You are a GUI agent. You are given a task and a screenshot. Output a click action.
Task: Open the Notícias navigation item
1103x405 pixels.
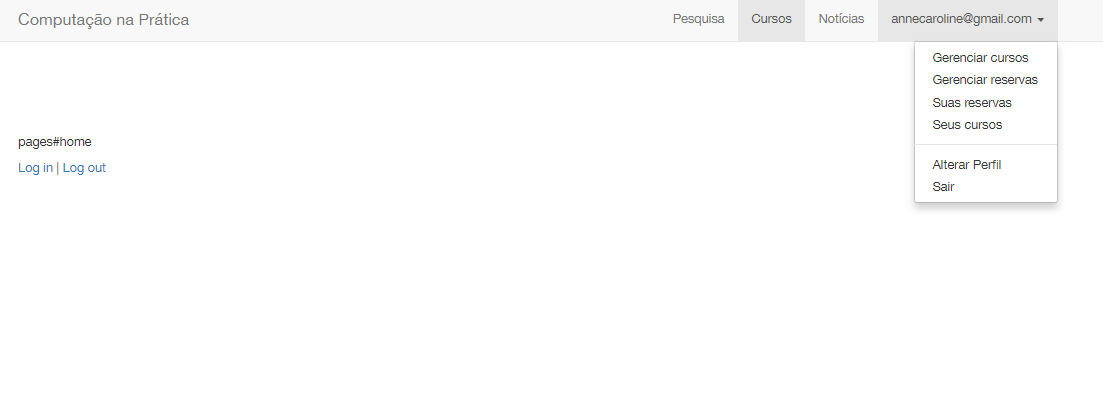tap(841, 20)
